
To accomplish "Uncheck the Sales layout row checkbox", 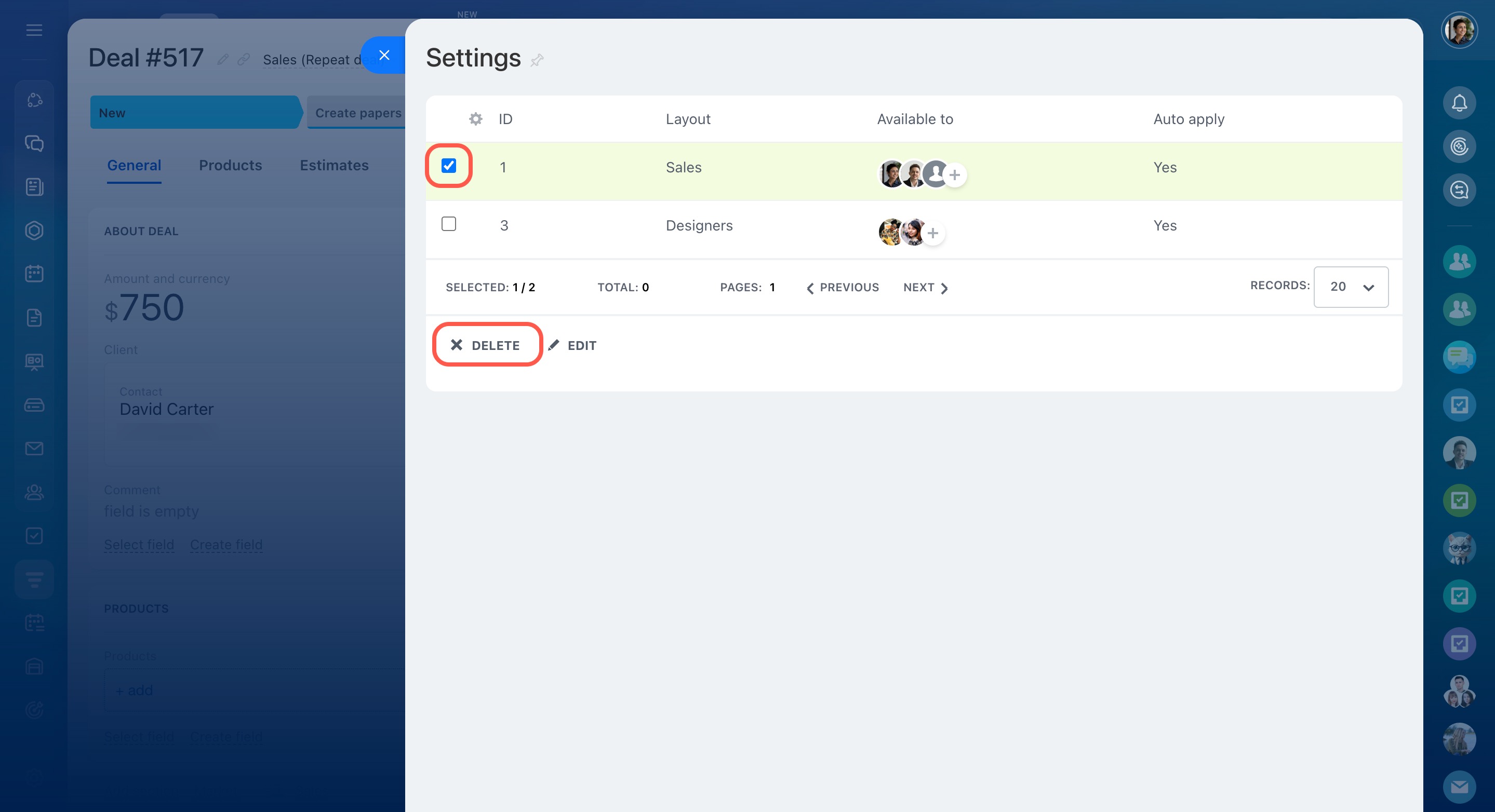I will tap(449, 166).
